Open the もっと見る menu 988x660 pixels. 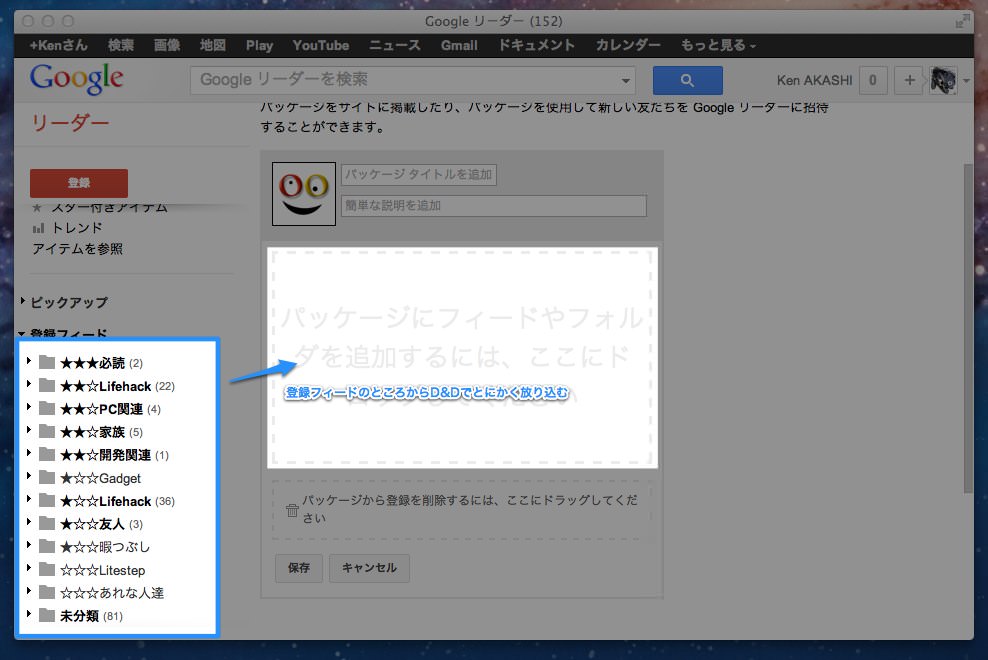[x=718, y=45]
